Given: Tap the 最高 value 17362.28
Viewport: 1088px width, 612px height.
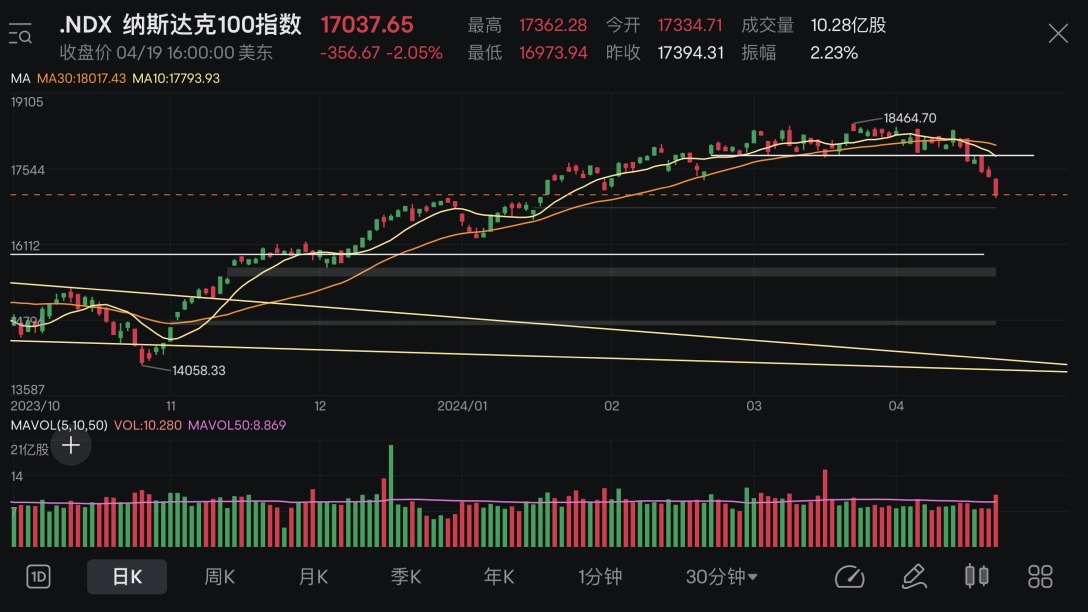Looking at the screenshot, I should click(553, 26).
